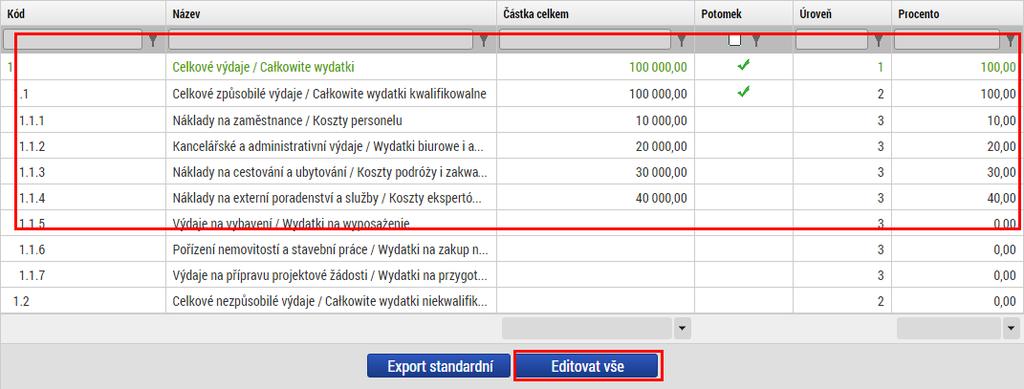Sort by the Potomek column header
Screen dimensions: 1024x389
point(744,14)
